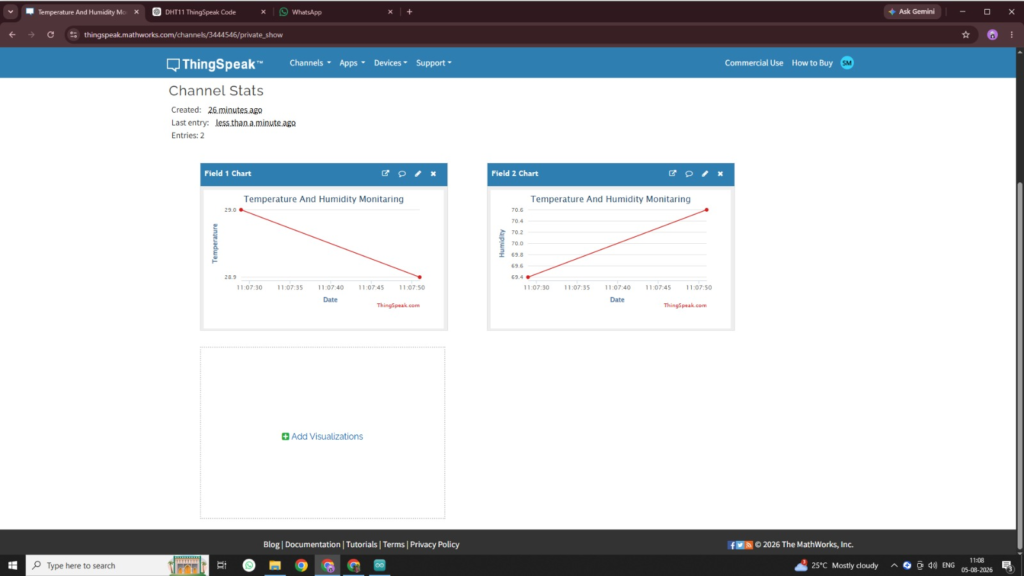
Task: View site information icon in address bar
Action: (74, 35)
